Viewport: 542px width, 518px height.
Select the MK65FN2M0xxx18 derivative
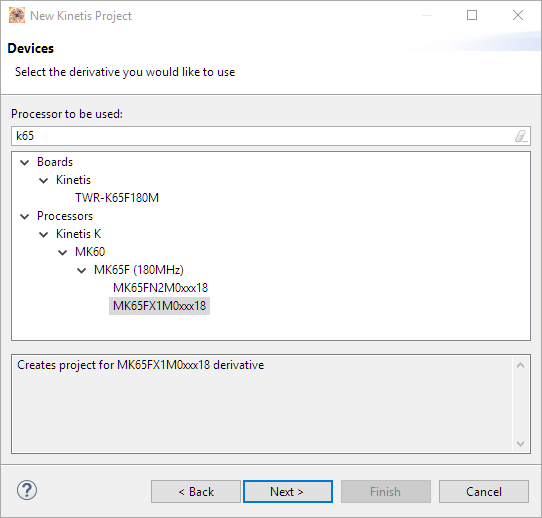click(x=160, y=288)
